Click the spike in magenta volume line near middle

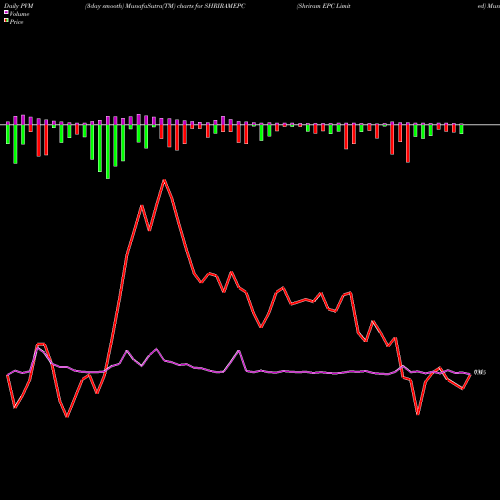point(239,351)
